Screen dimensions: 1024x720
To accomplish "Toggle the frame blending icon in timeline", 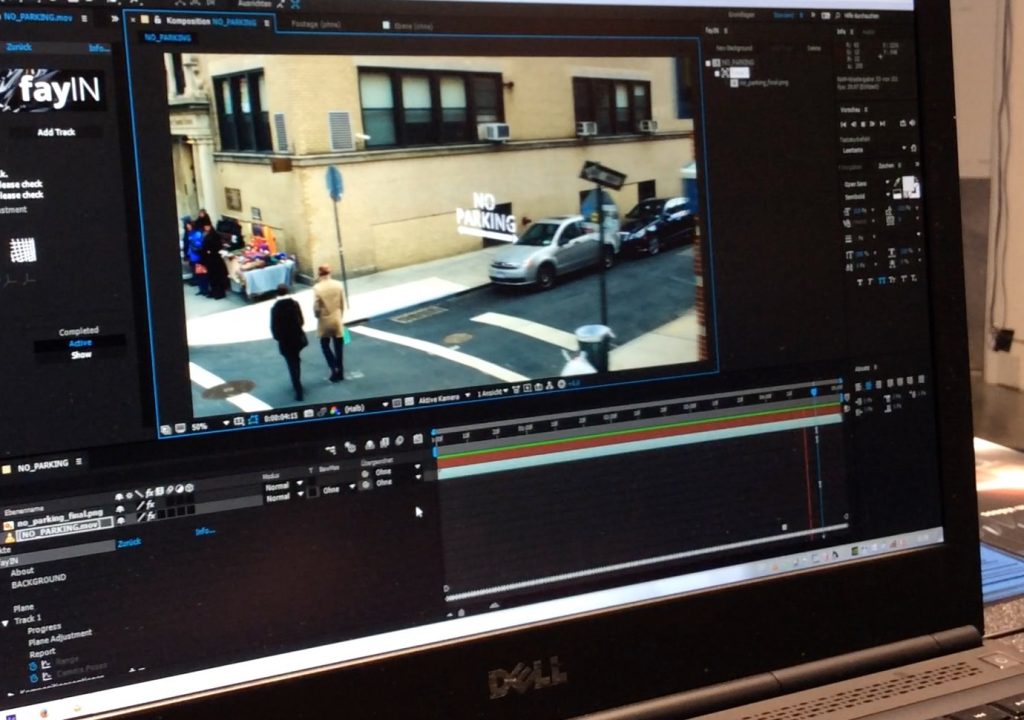I will (385, 443).
